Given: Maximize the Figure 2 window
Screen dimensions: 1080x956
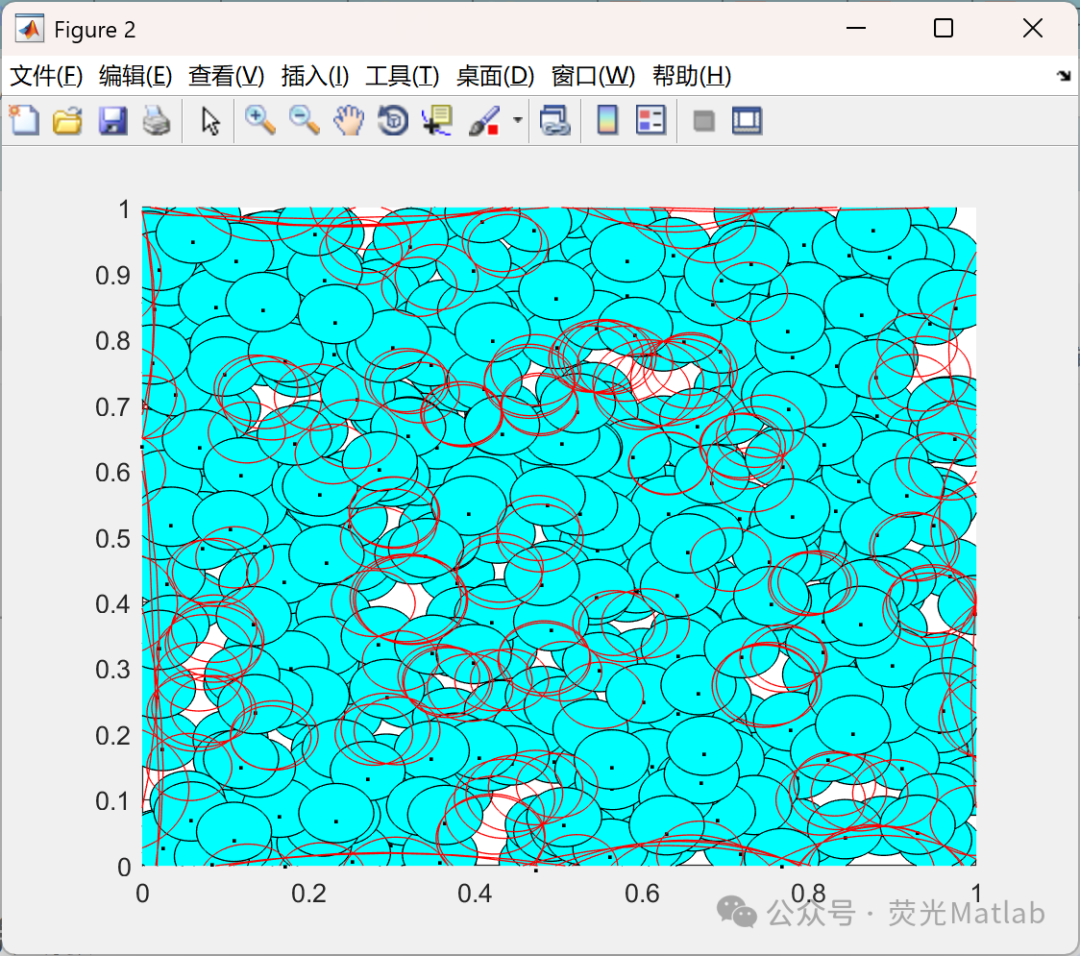Looking at the screenshot, I should tap(944, 28).
